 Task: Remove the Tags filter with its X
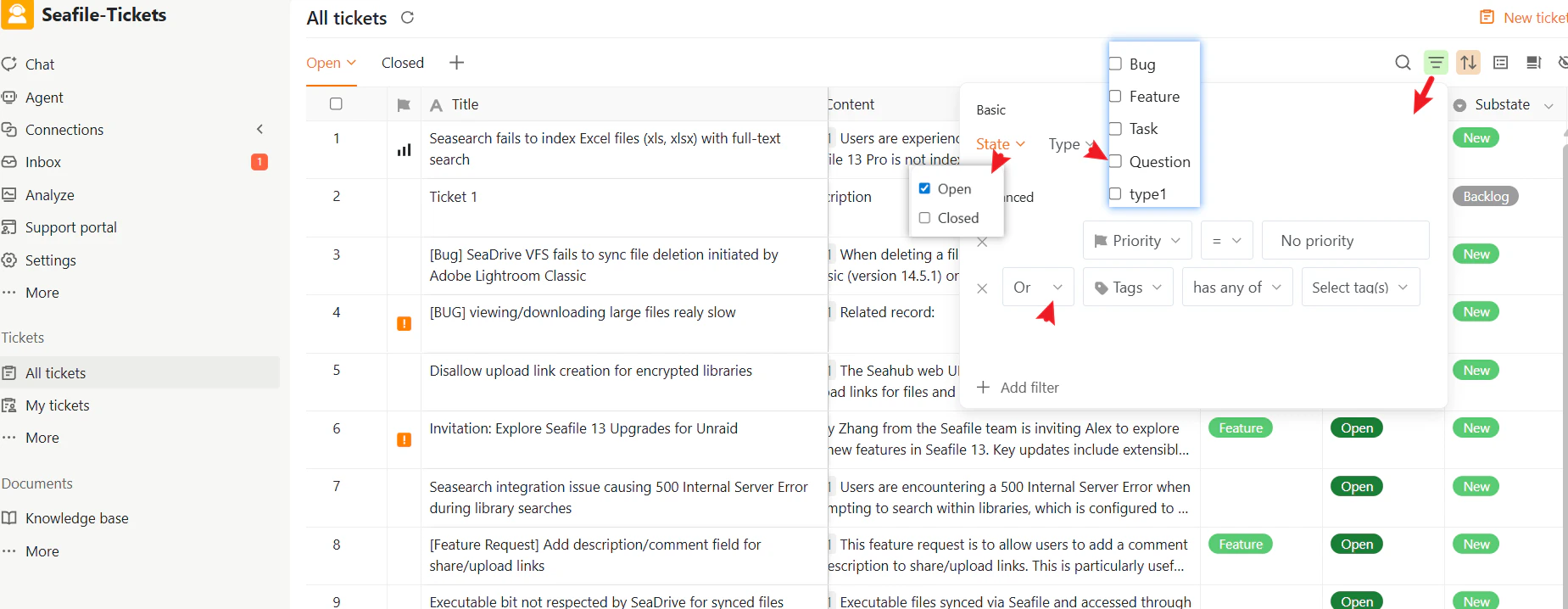coord(982,288)
